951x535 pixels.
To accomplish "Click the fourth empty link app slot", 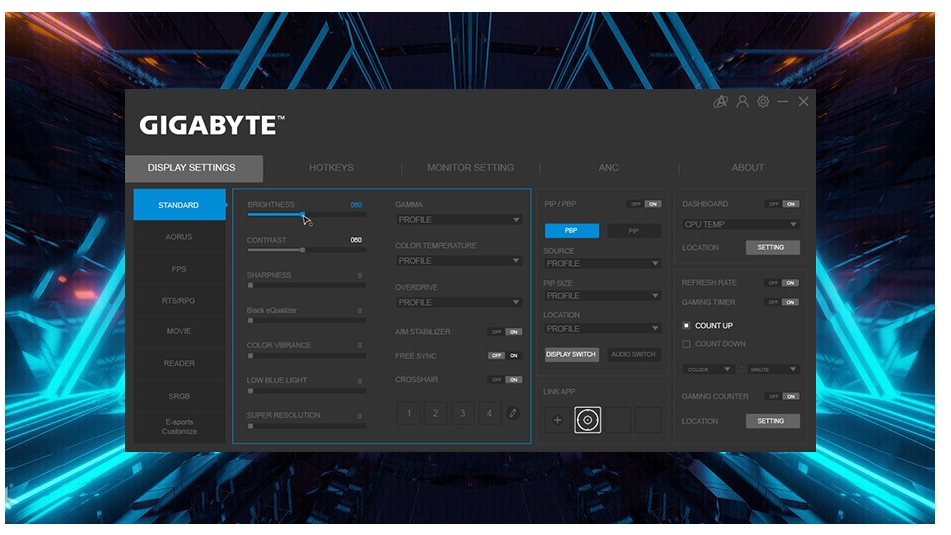I will (x=648, y=420).
